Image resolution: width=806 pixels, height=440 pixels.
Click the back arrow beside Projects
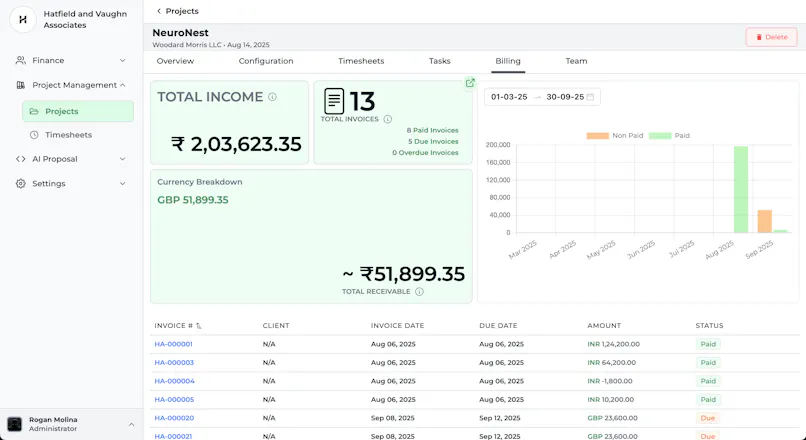159,11
